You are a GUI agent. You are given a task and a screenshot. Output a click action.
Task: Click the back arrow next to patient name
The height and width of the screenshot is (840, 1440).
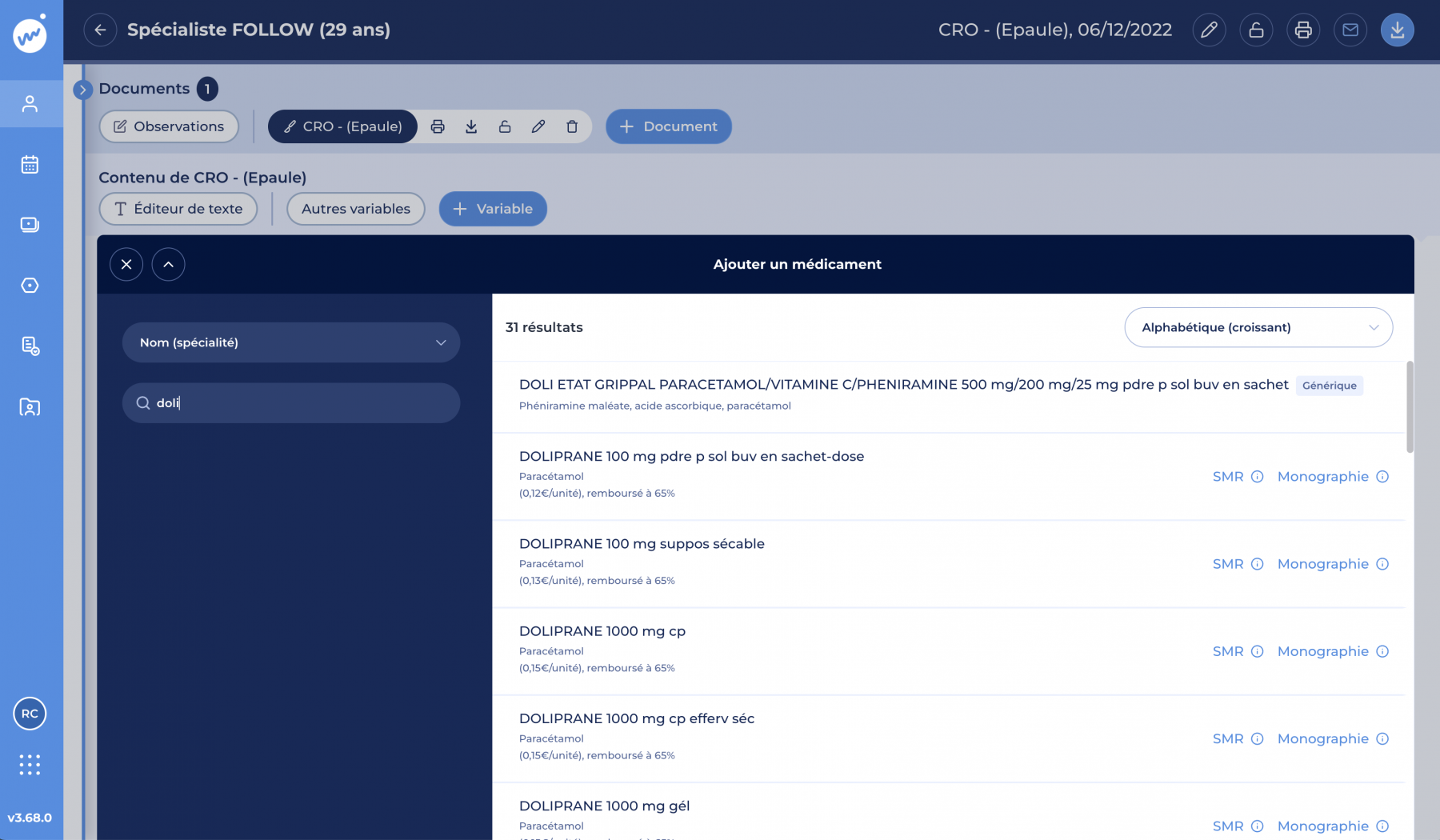100,30
